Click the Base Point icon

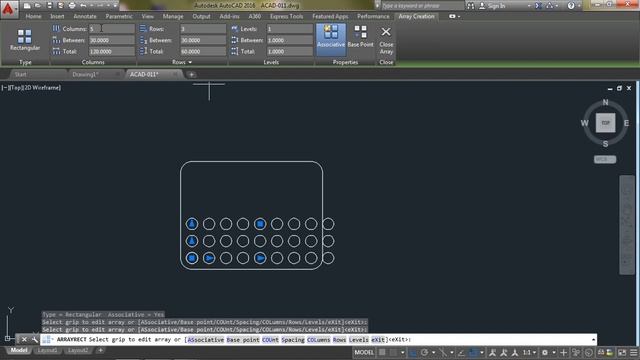click(360, 37)
